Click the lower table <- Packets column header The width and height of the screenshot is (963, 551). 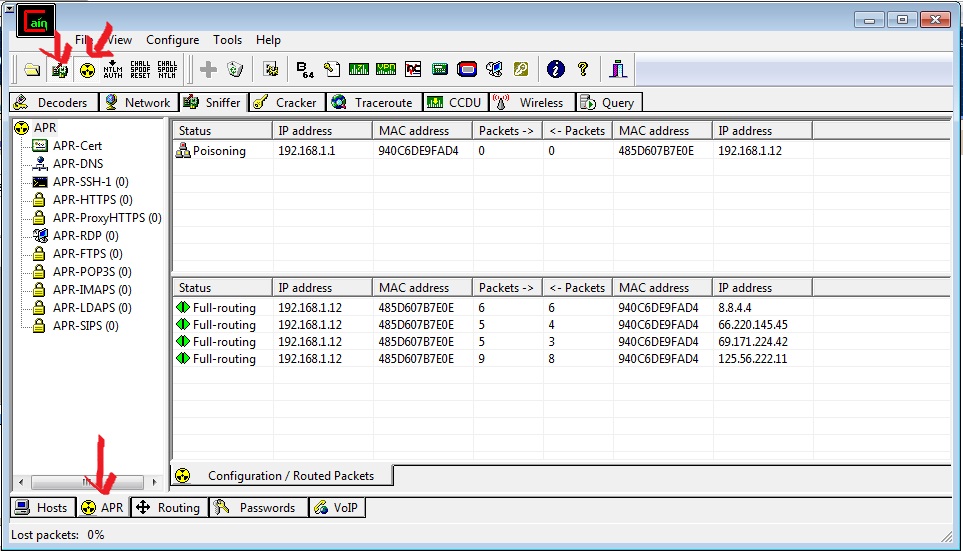click(x=577, y=288)
